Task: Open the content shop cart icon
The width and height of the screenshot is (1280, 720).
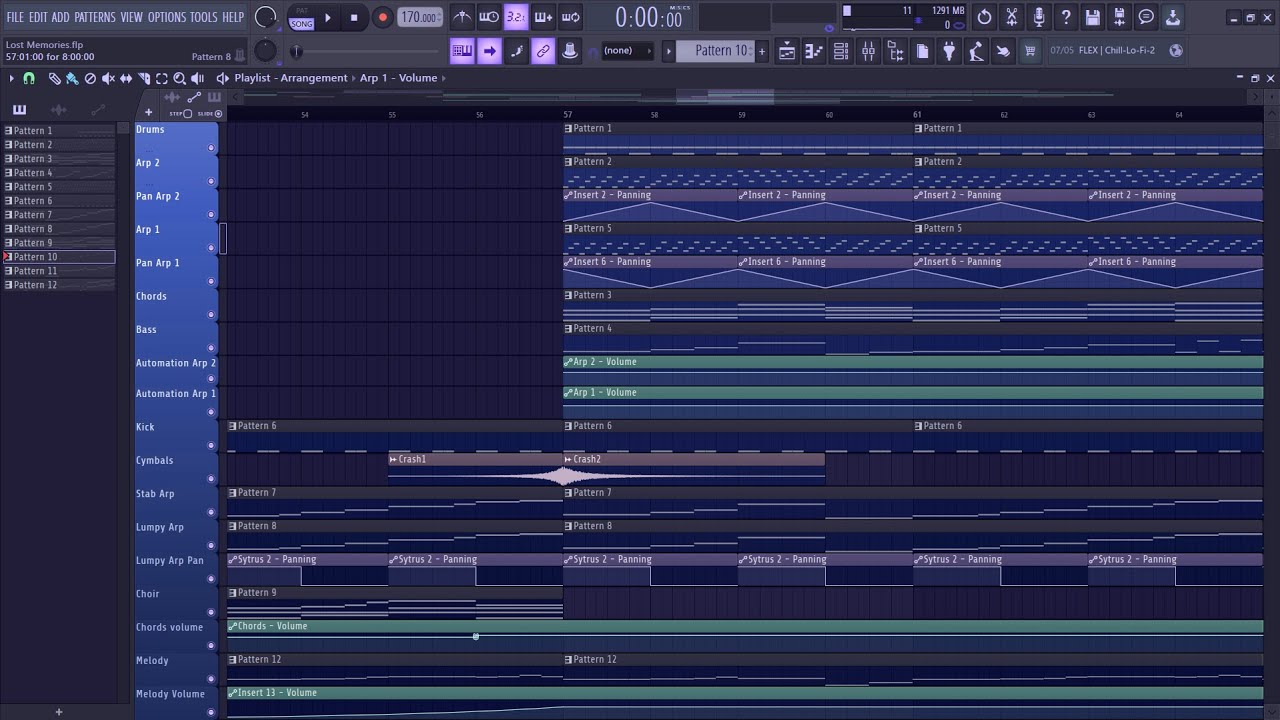Action: click(x=1030, y=51)
